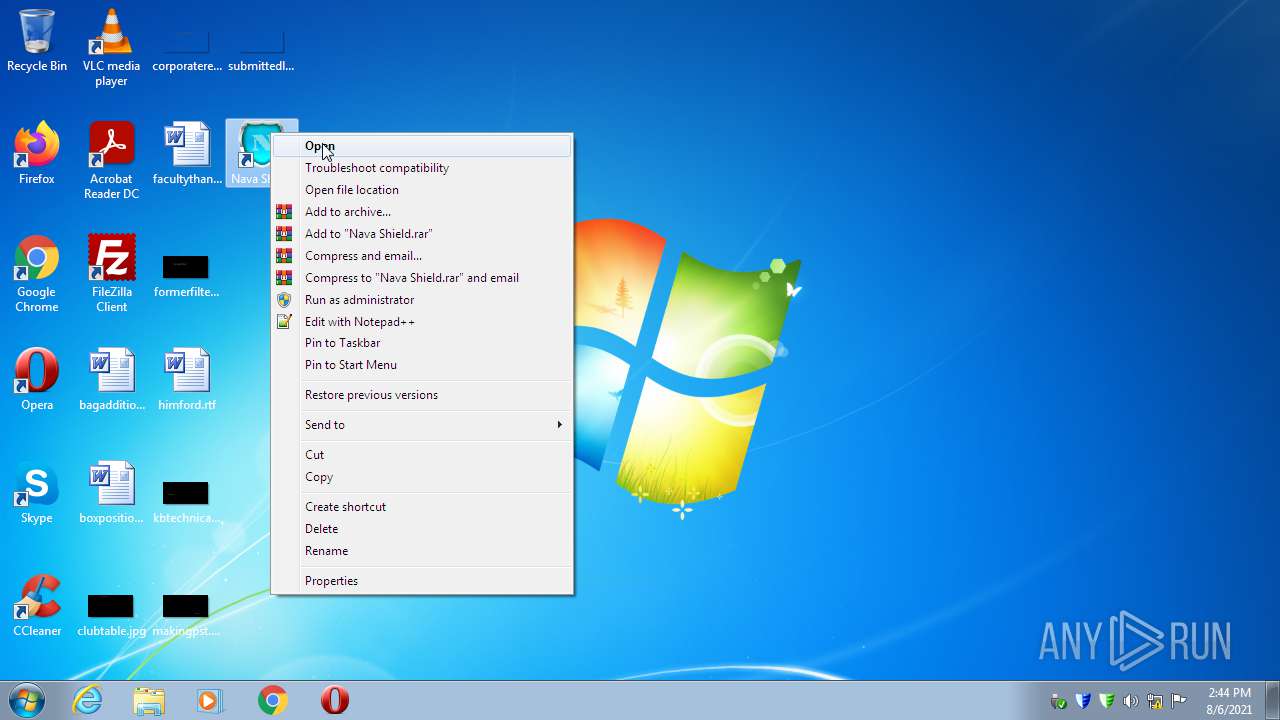Select the Acrobat Reader DC shortcut
Screen dimensions: 1280x720
[111, 160]
